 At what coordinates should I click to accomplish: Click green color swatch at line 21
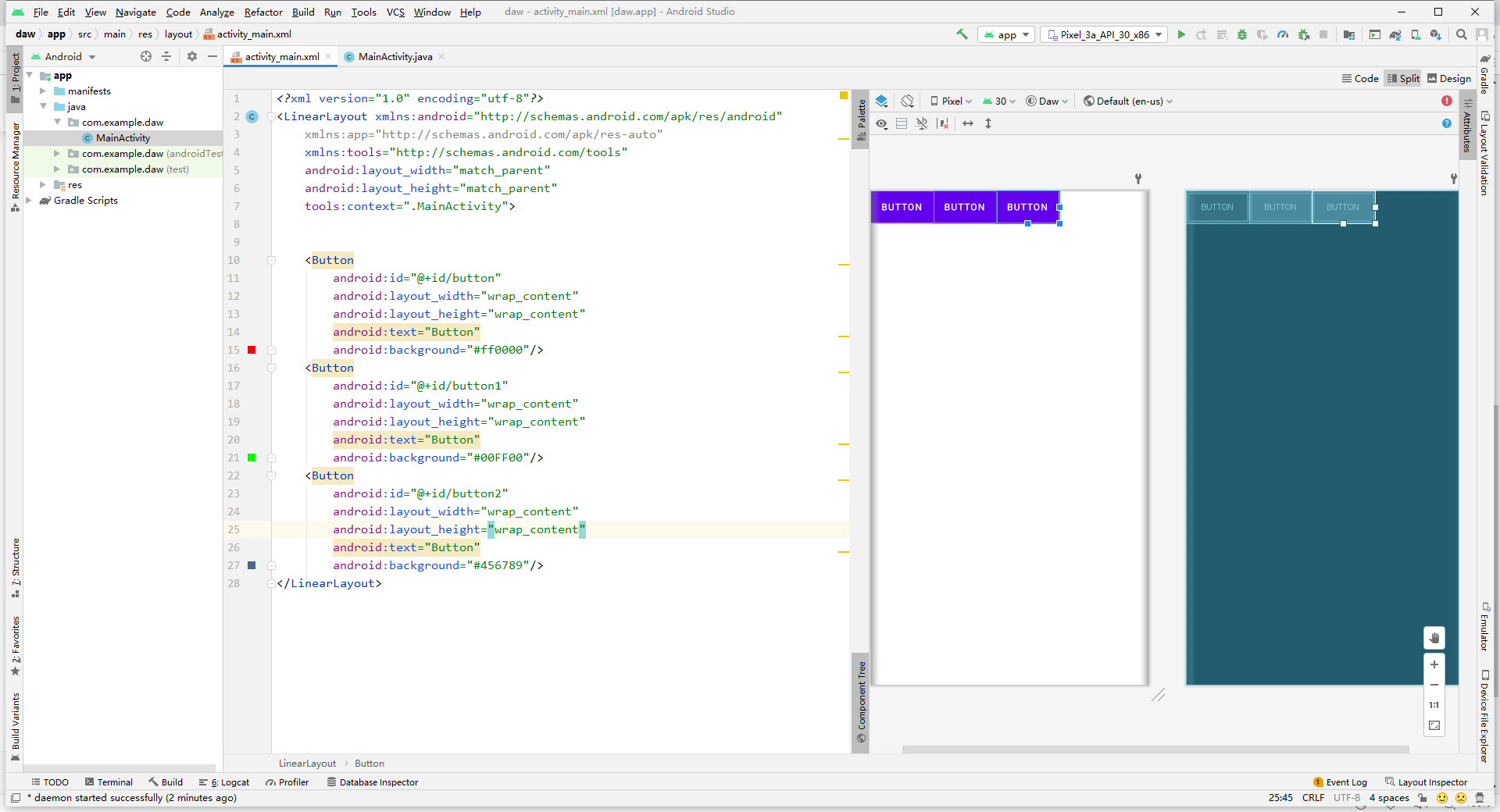[x=252, y=458]
